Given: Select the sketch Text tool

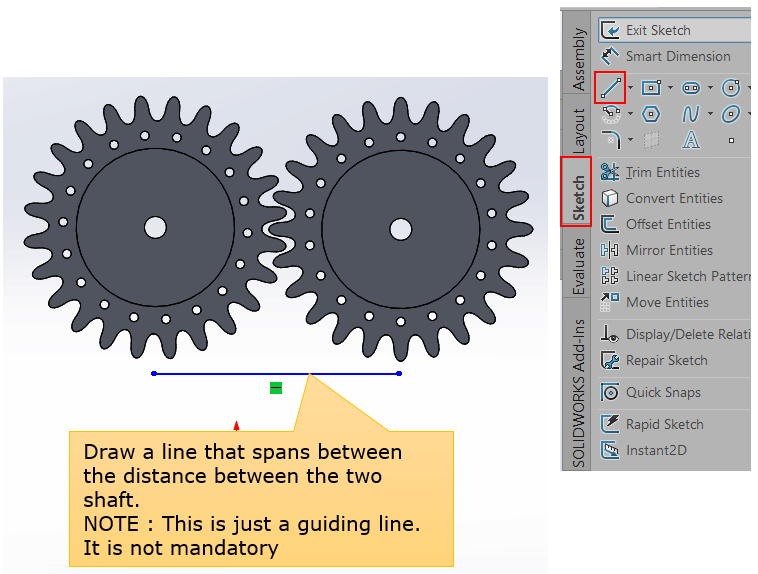Looking at the screenshot, I should tap(690, 140).
